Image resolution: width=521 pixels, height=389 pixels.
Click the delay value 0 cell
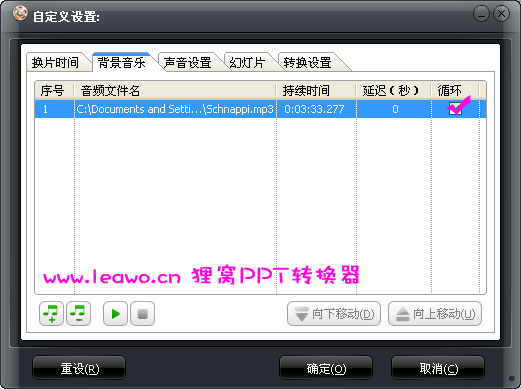click(395, 109)
